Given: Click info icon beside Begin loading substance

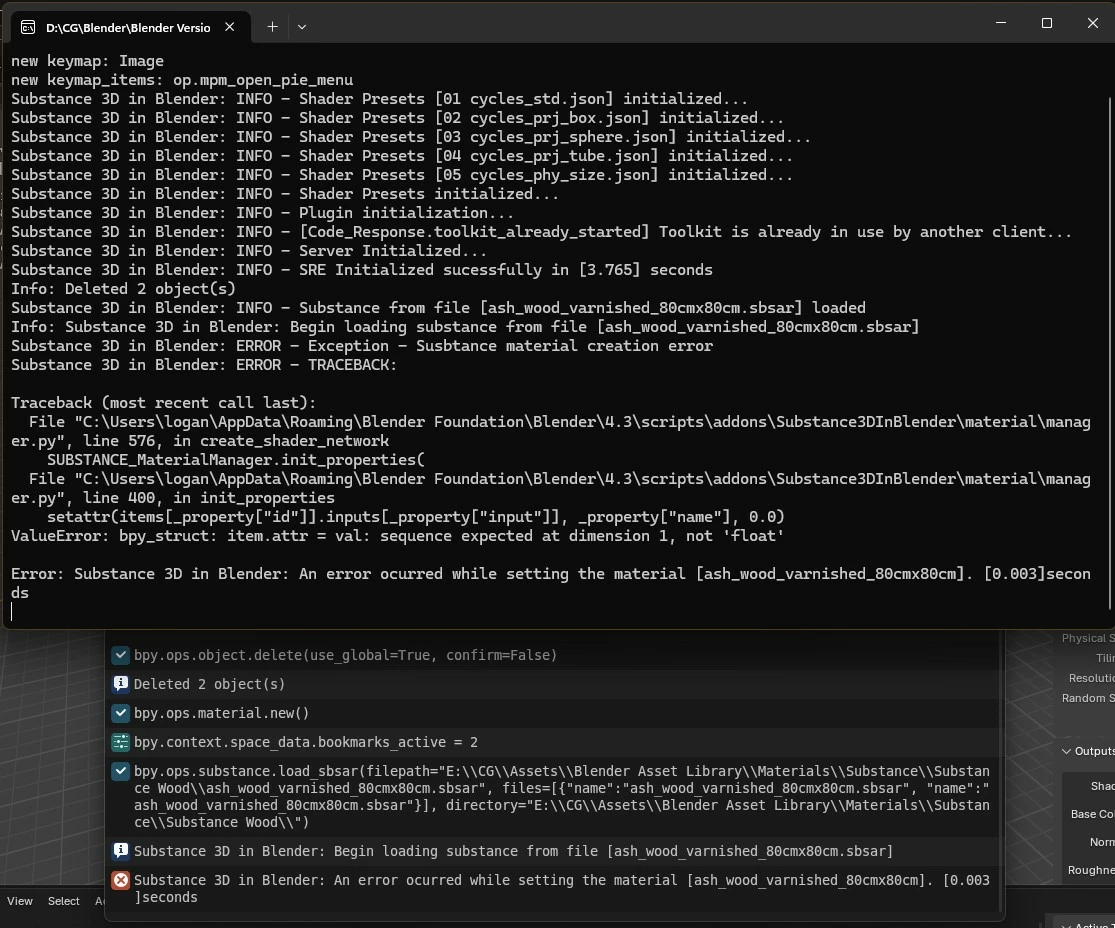Looking at the screenshot, I should tap(121, 850).
